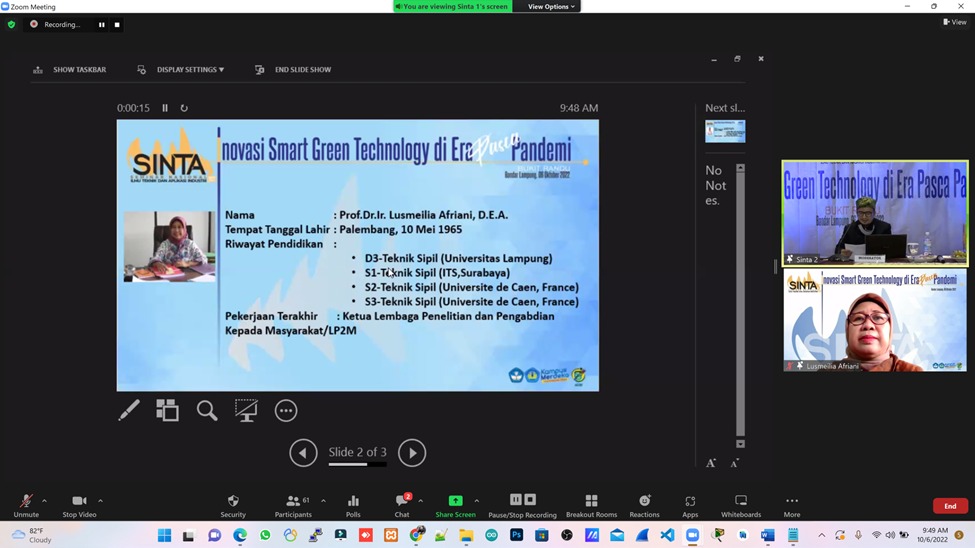Open Breakout Rooms
This screenshot has height=548, width=975.
591,505
